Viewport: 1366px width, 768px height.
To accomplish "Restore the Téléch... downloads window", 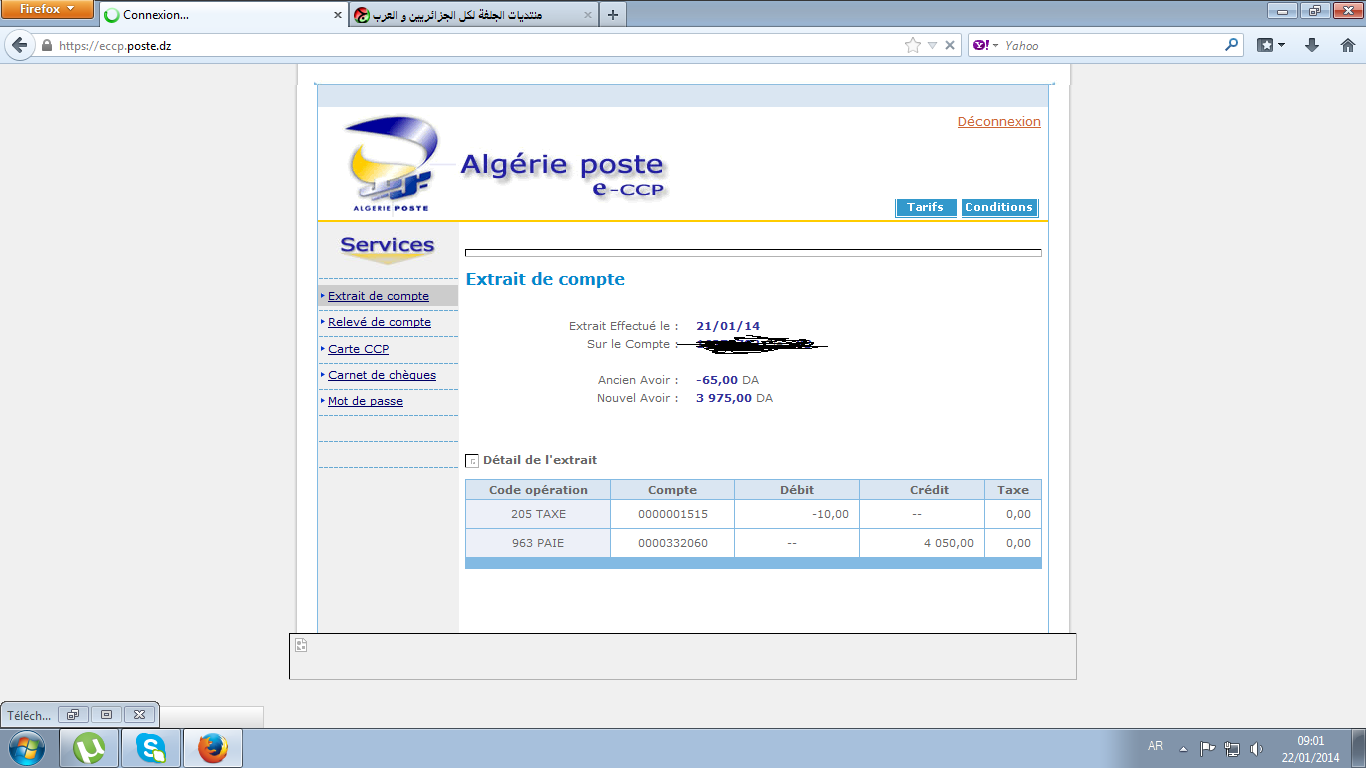I will 73,715.
